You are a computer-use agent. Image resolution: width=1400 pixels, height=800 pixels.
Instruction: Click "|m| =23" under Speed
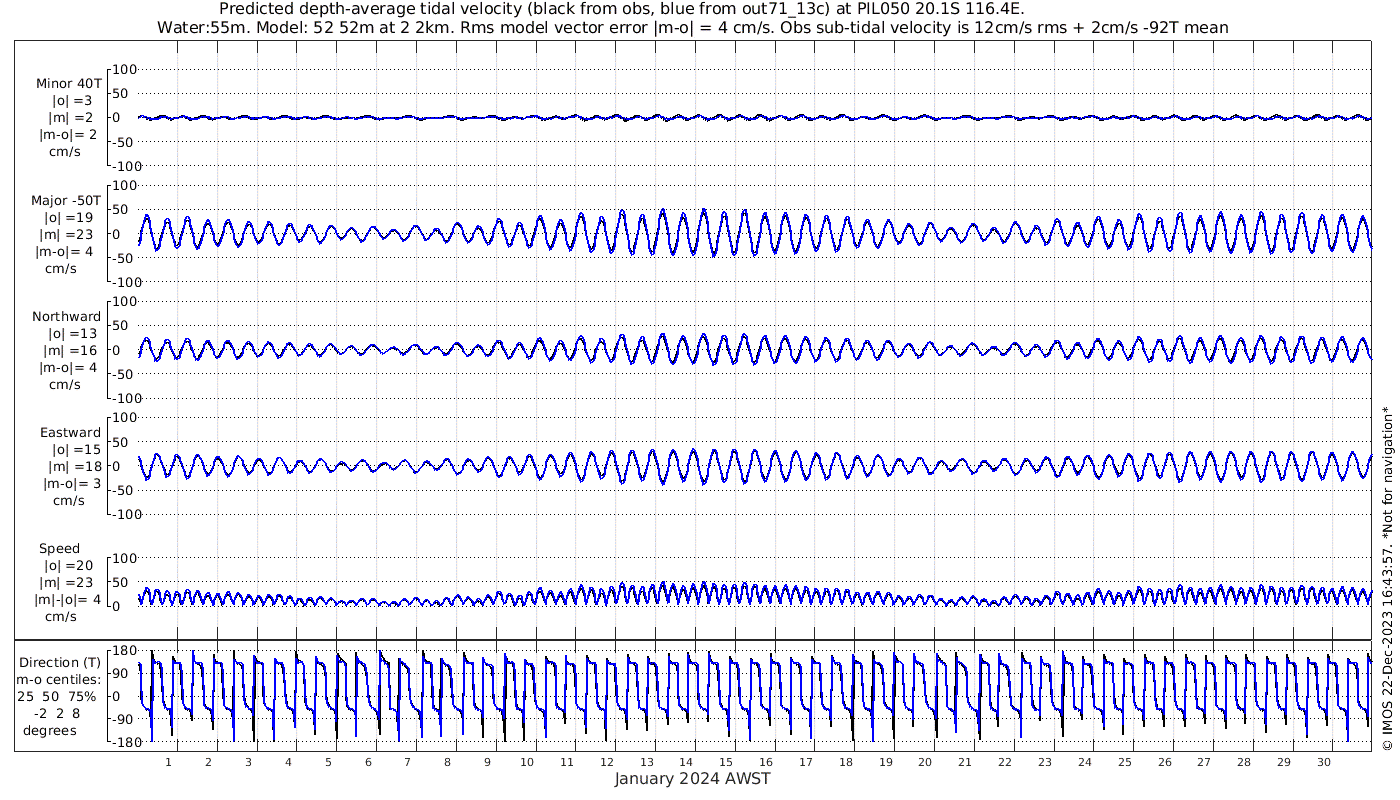(68, 583)
